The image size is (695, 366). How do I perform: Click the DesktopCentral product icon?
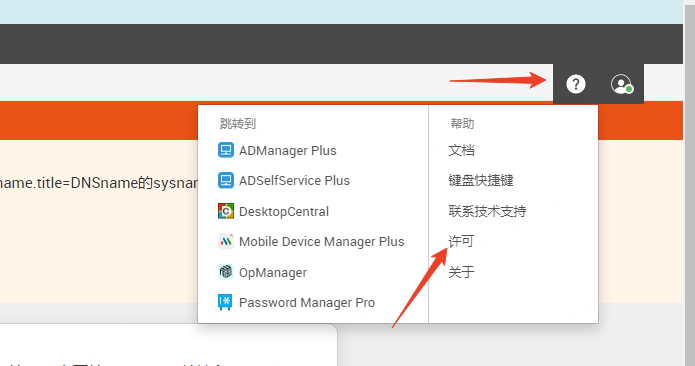226,211
